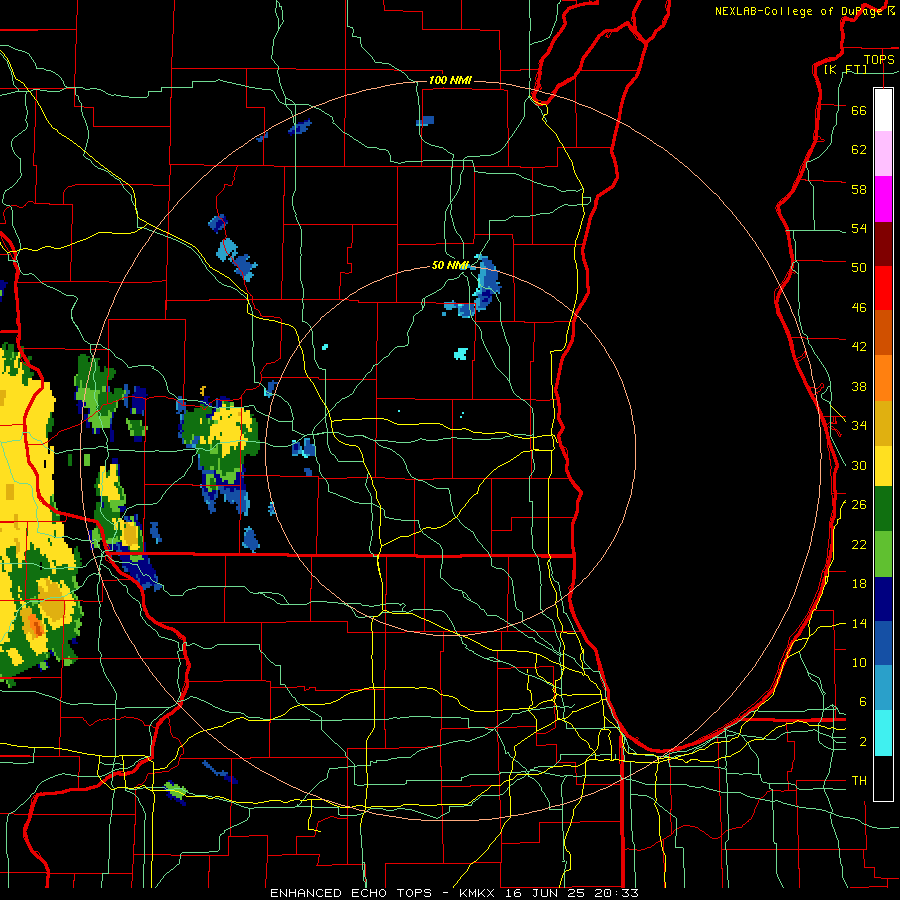Select the dark green legend swatch
Screen dimensions: 900x900
click(x=883, y=509)
